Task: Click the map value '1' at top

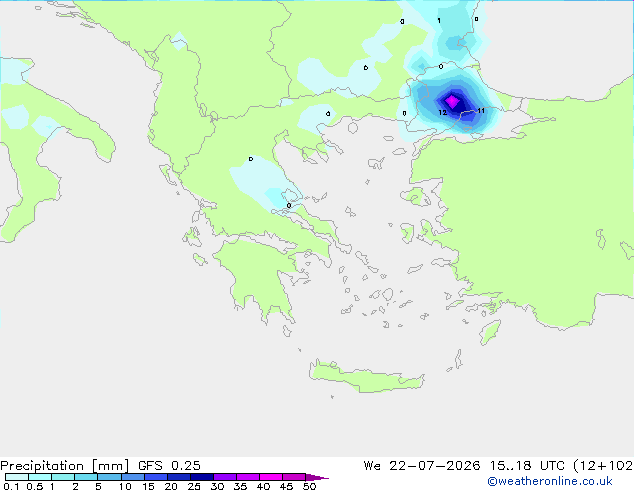Action: tap(439, 21)
